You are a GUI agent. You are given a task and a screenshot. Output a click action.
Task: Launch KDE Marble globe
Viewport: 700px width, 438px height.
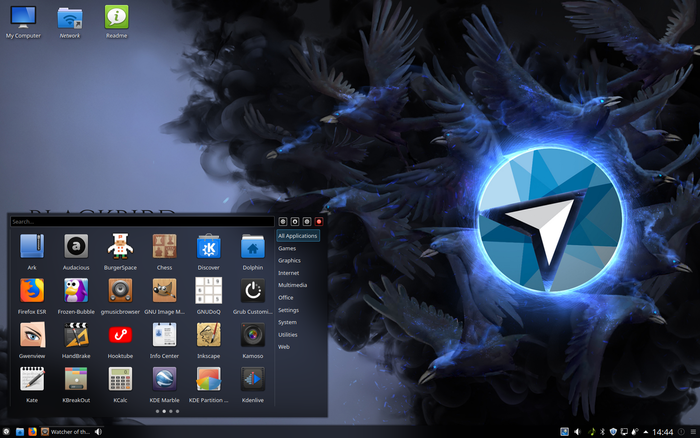pos(164,384)
